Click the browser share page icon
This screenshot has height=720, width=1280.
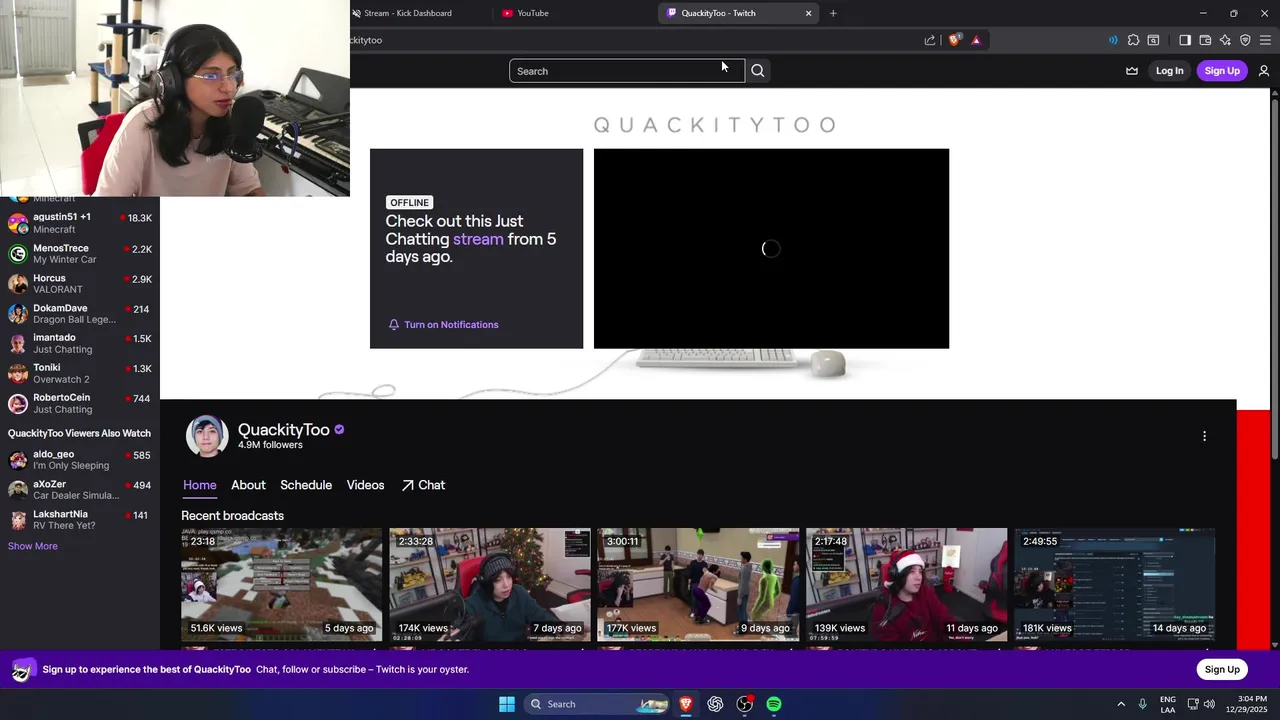[x=930, y=40]
